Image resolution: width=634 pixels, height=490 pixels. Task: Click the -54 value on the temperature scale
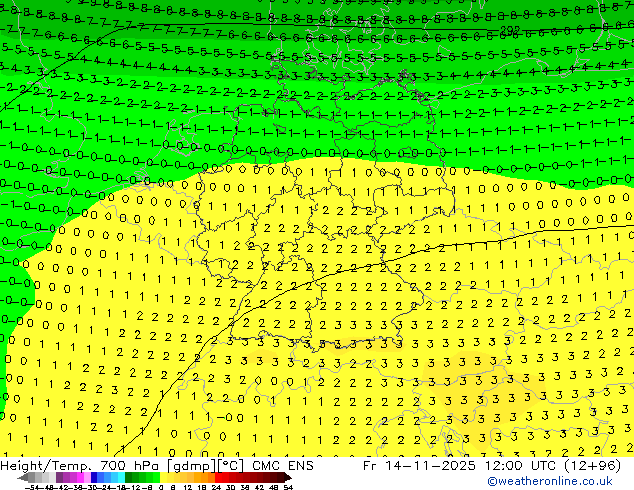coord(32,487)
